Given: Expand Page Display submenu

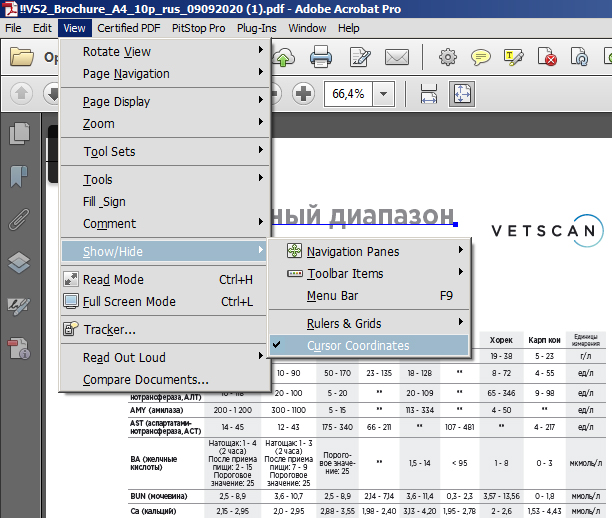Looking at the screenshot, I should coord(165,101).
